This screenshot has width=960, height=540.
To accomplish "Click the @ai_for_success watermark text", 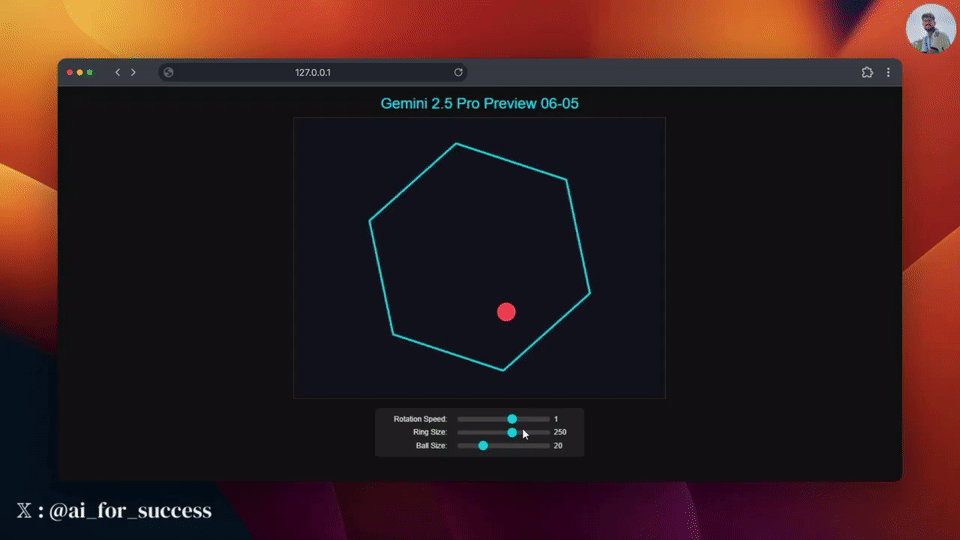I will tap(130, 511).
